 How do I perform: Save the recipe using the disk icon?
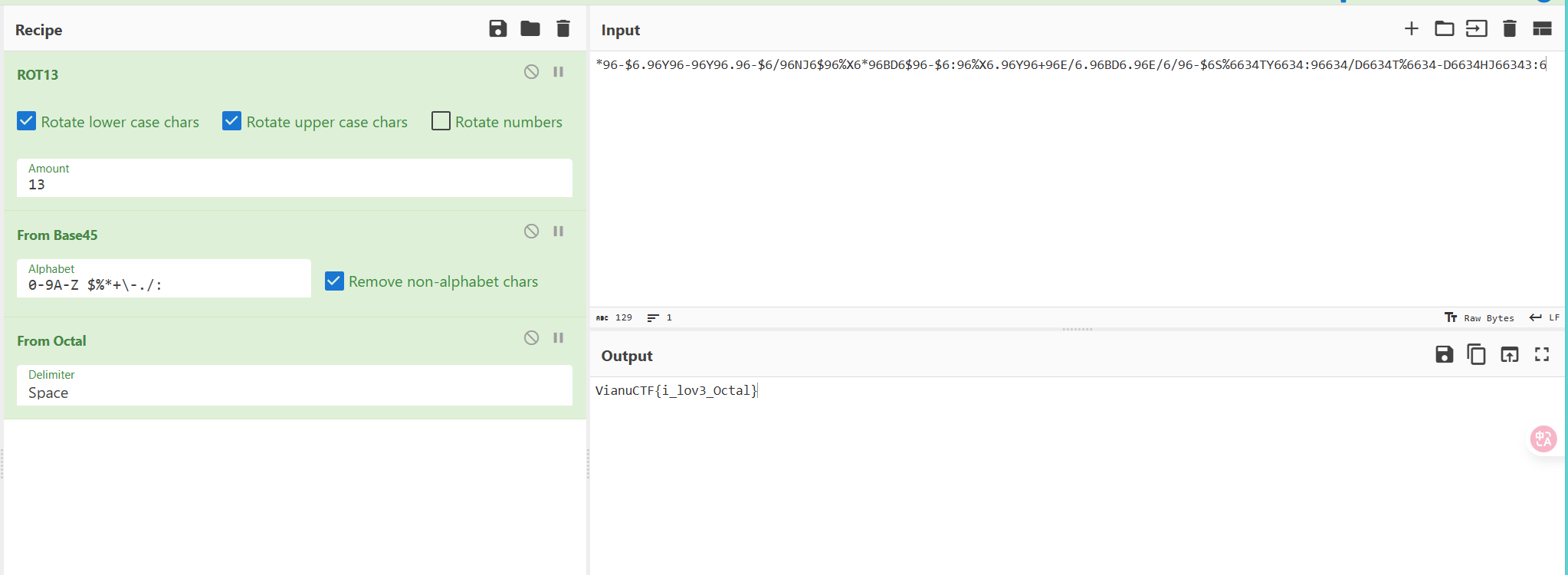(x=497, y=29)
